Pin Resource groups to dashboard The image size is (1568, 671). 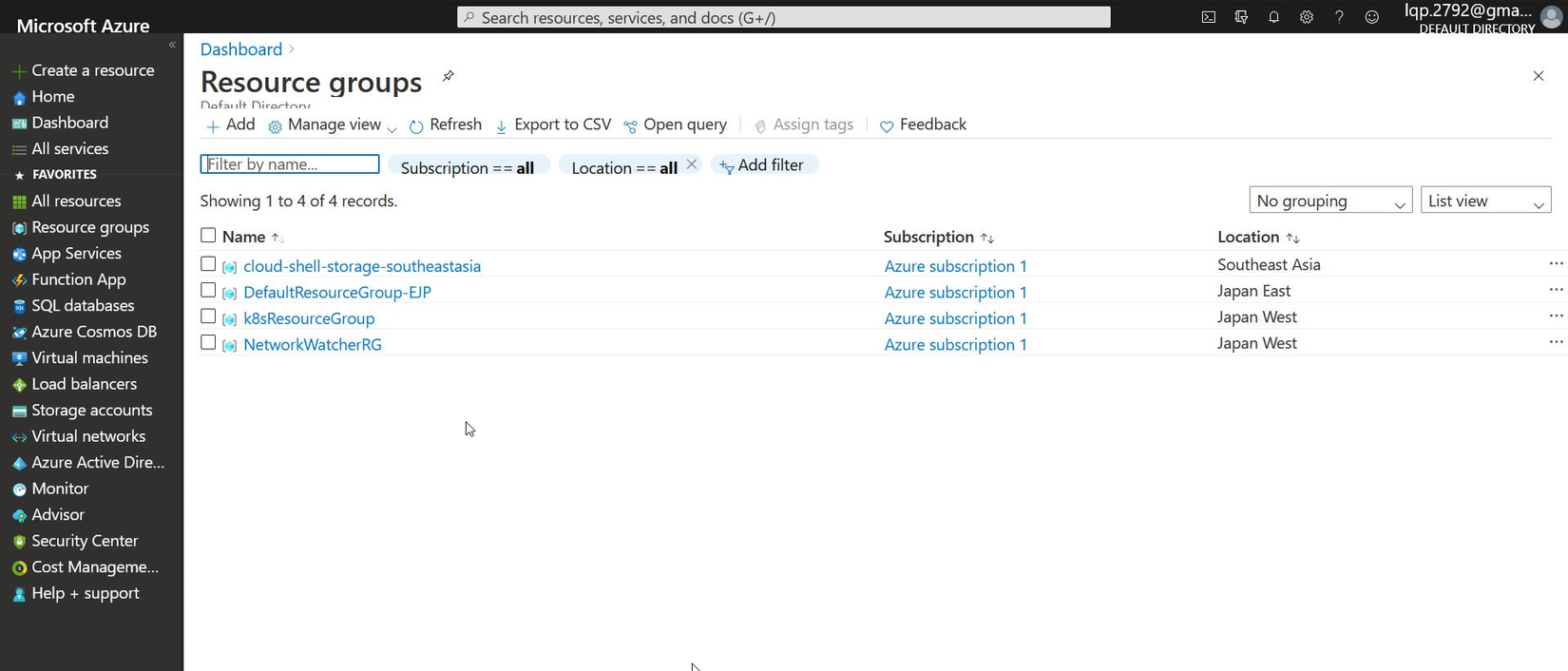[x=449, y=76]
